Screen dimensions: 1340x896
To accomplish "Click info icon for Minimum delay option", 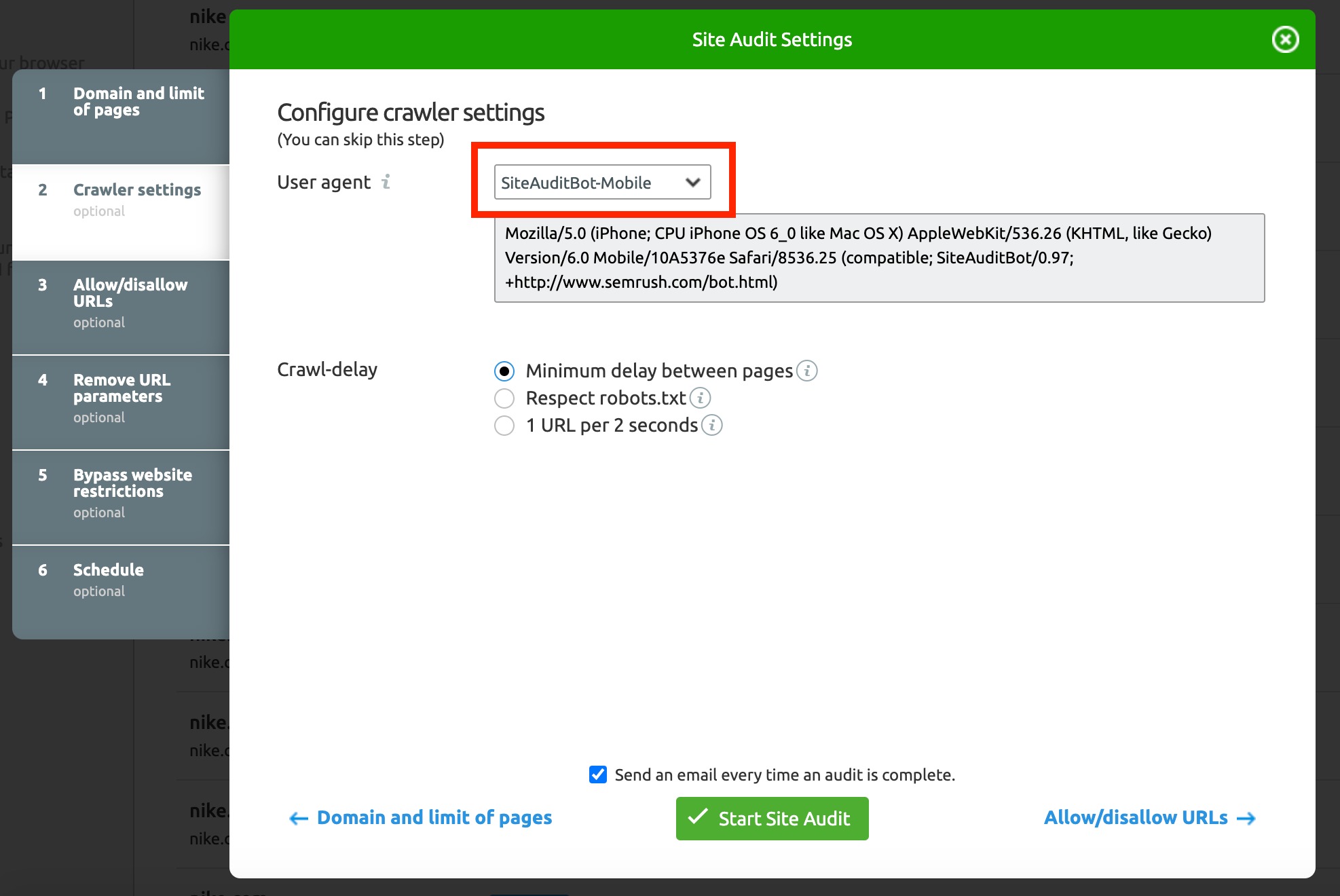I will tap(806, 371).
